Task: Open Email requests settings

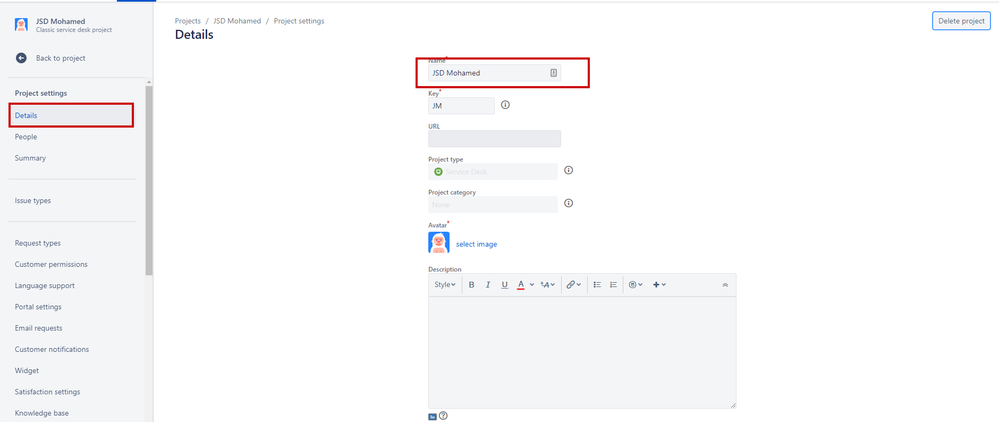Action: pos(38,328)
